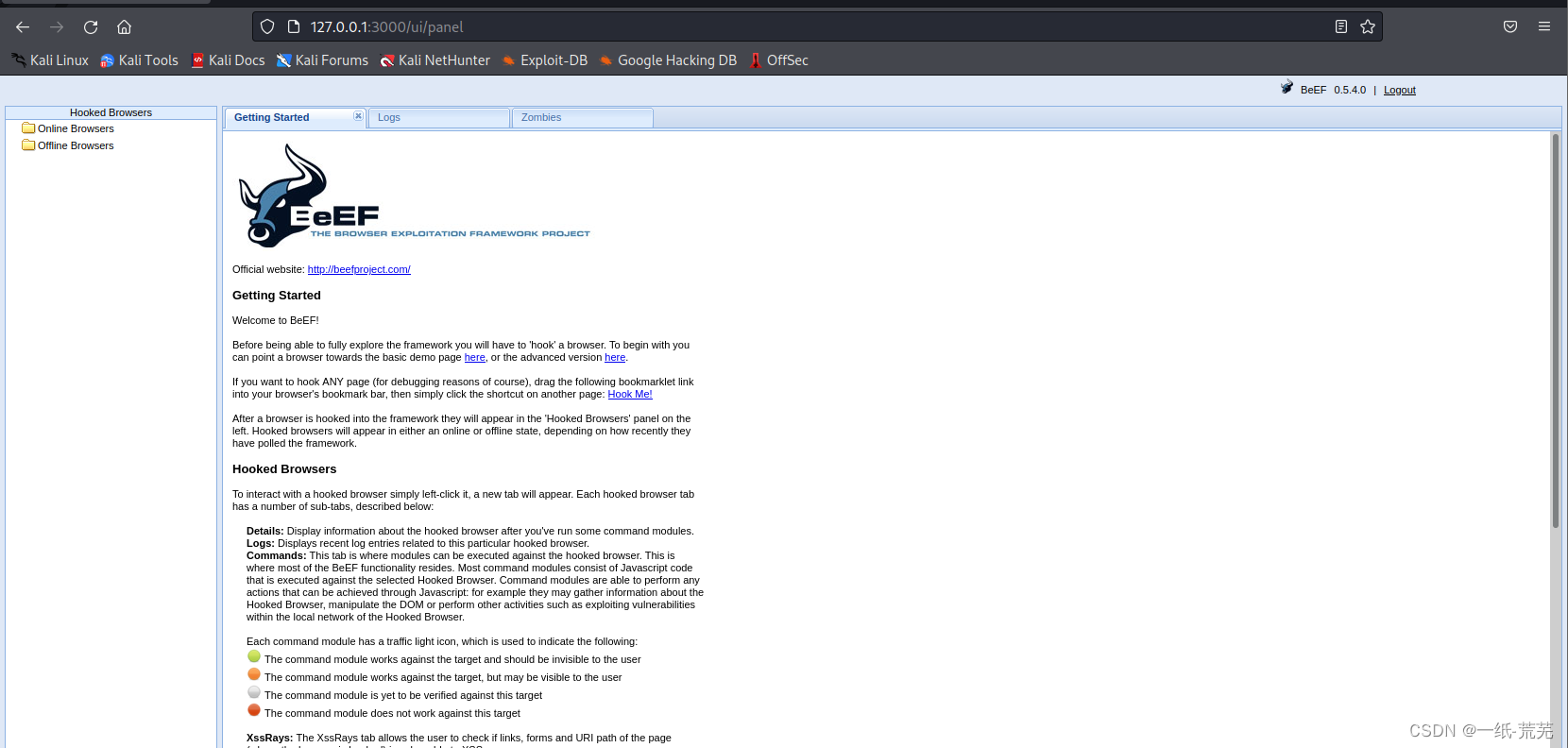1568x748 pixels.
Task: Open the beefproject.com official website link
Action: 359,269
